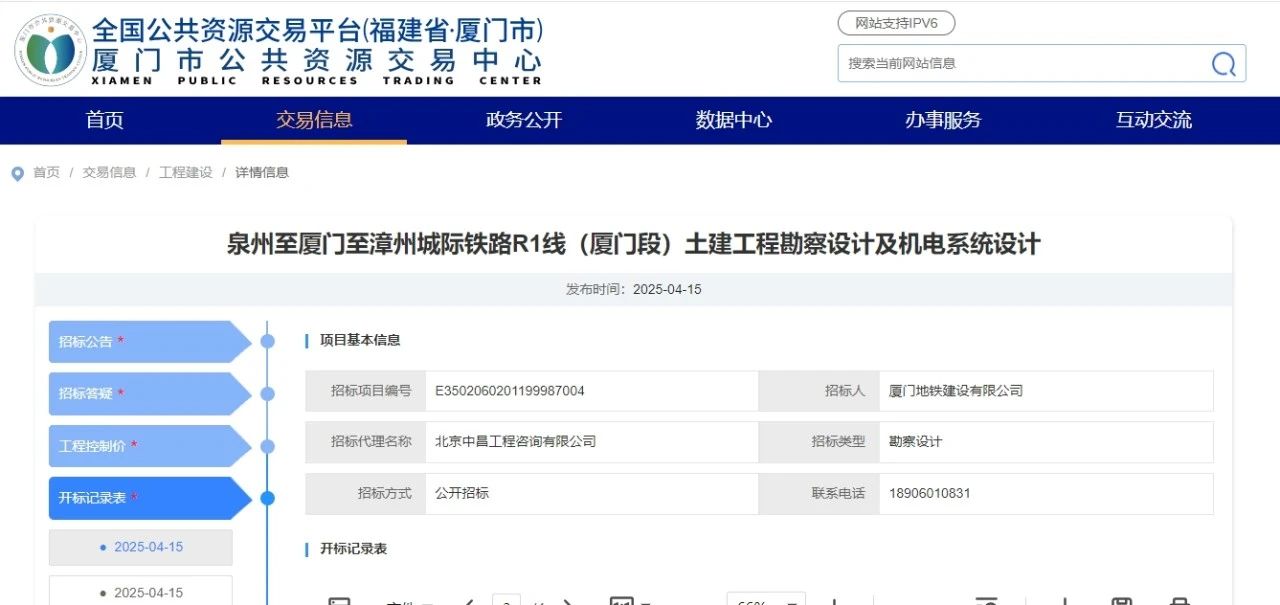
Task: Click the 网站支持IPV6 button
Action: tap(896, 23)
